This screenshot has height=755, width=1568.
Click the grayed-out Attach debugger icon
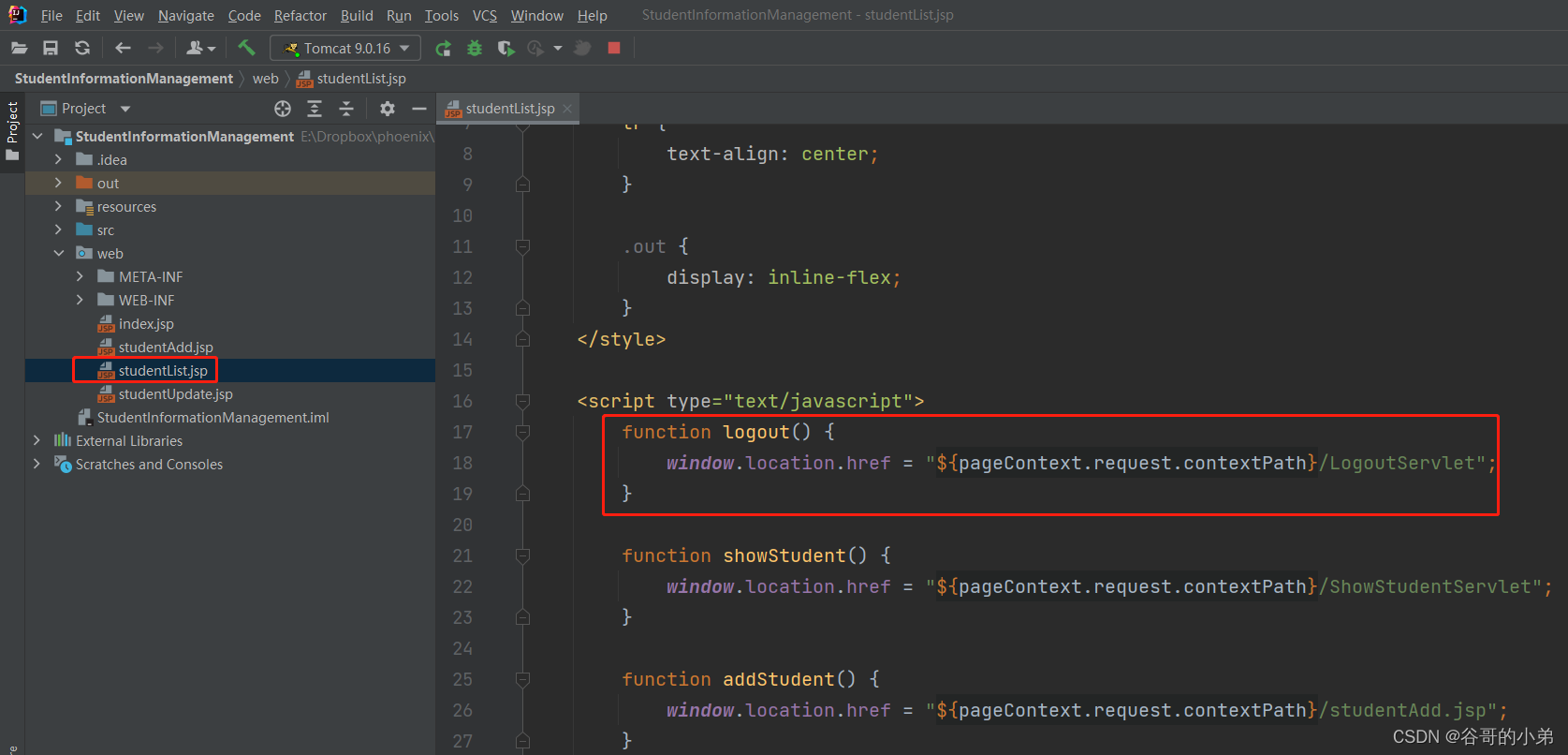[x=582, y=48]
